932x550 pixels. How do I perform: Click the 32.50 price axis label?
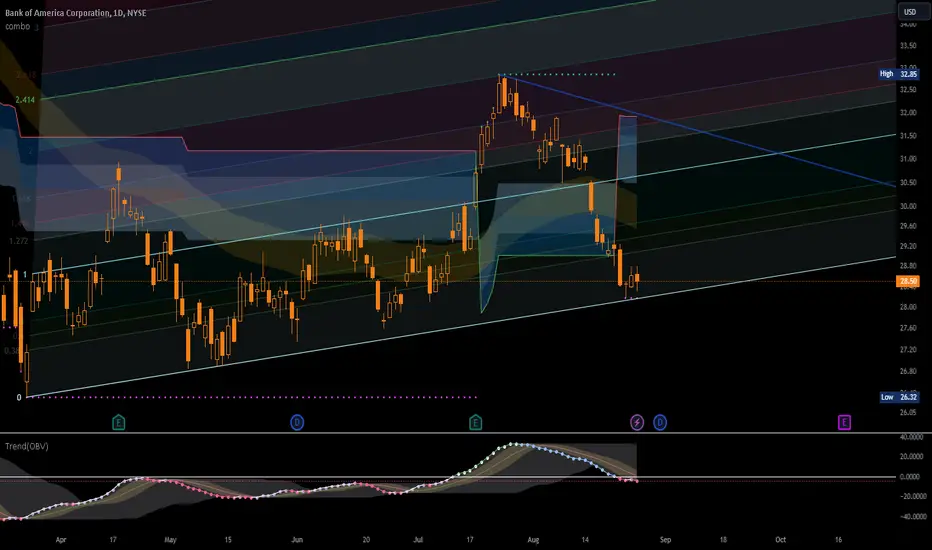pos(908,90)
